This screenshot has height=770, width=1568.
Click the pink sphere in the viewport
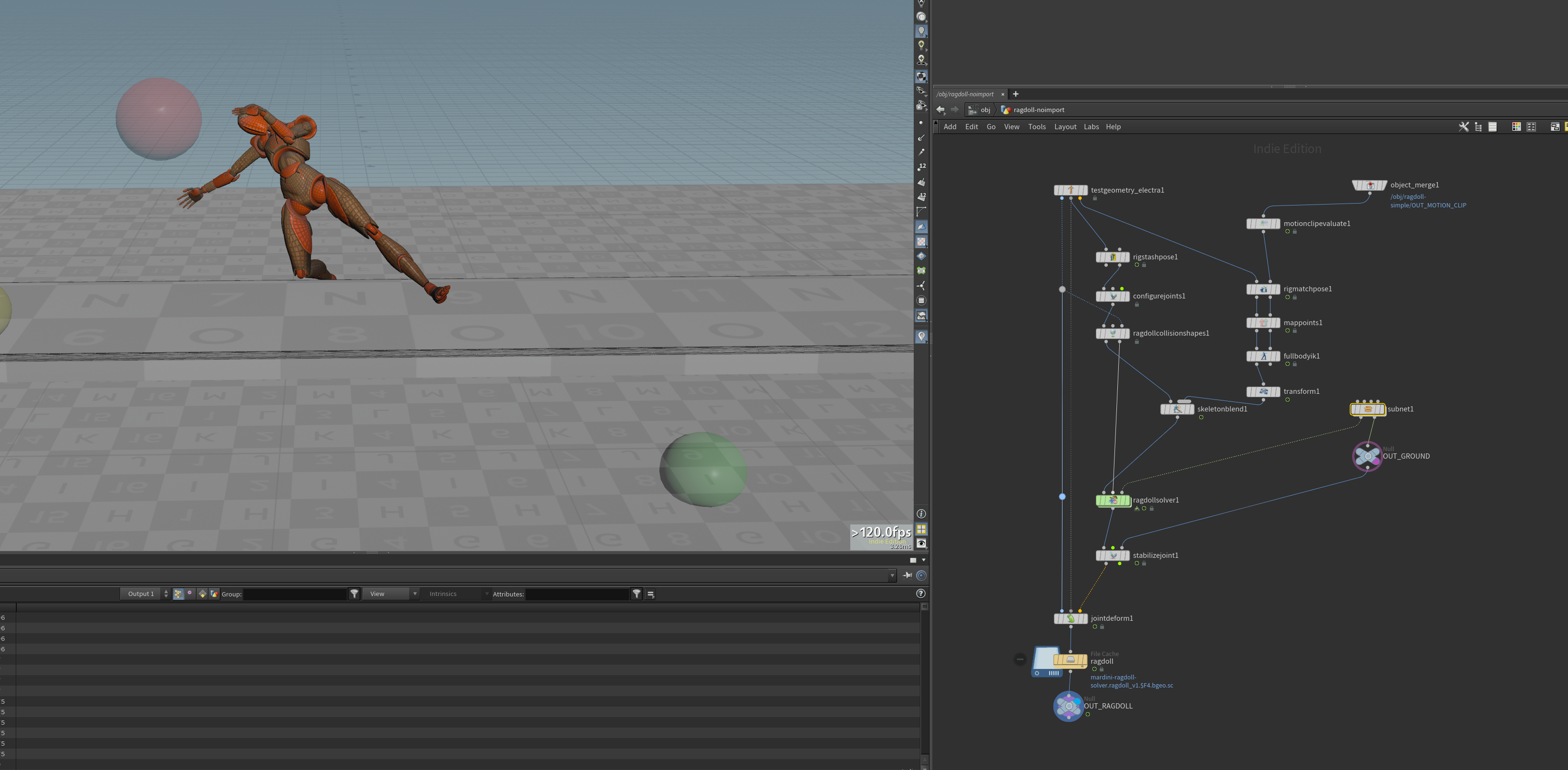point(159,119)
